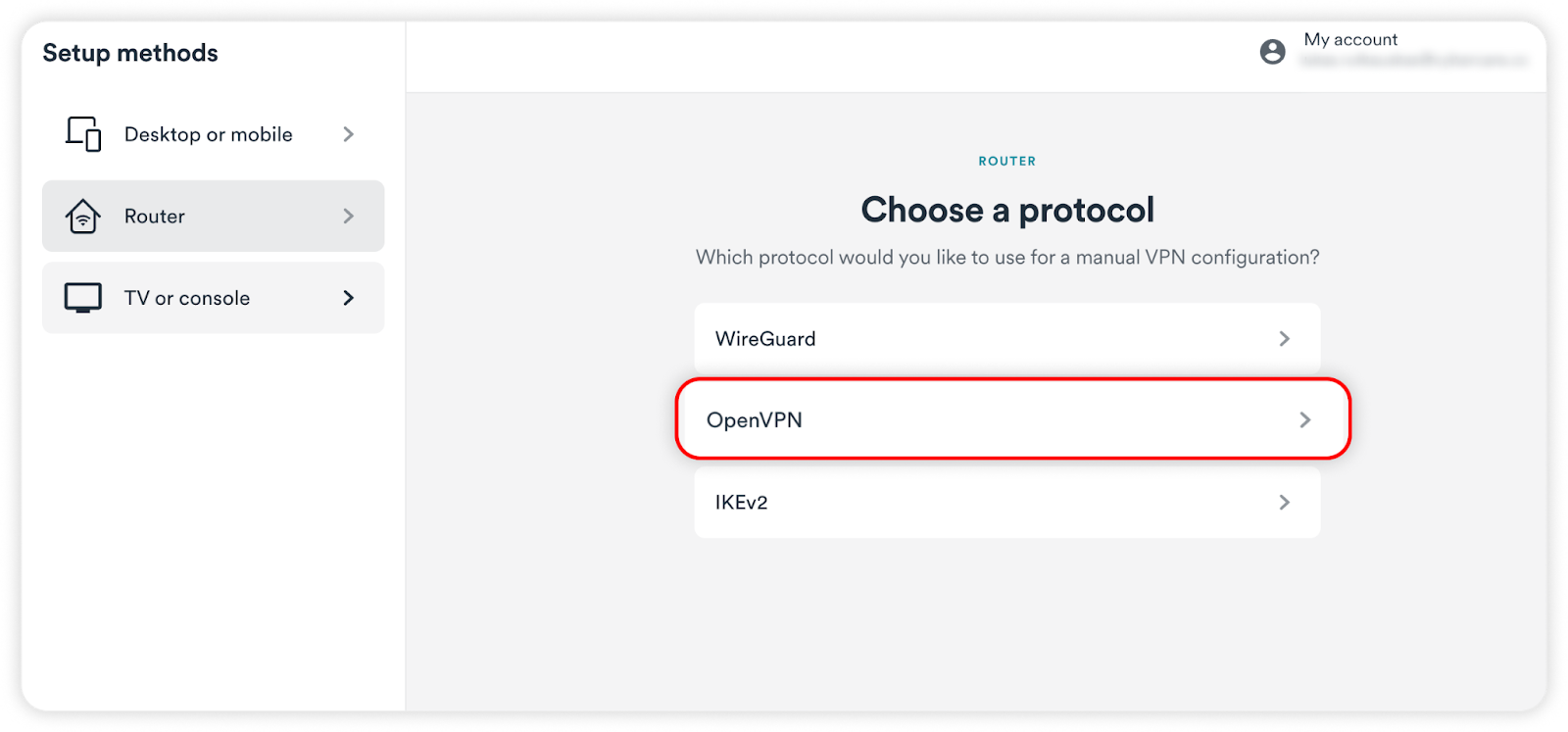Click the TV monitor icon
Viewport: 1568px width, 732px height.
coord(83,298)
